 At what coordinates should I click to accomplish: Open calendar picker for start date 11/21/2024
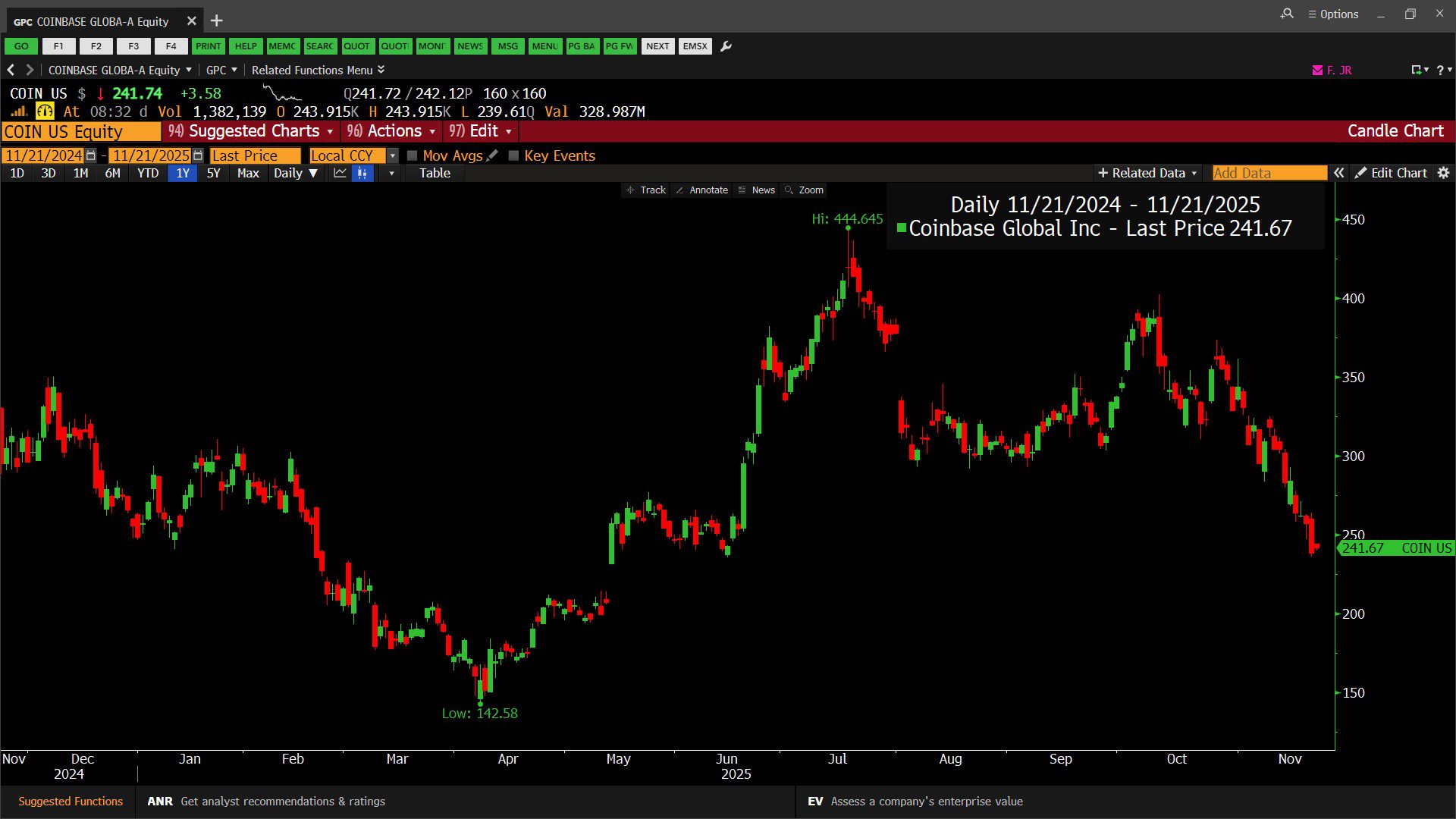coord(91,155)
